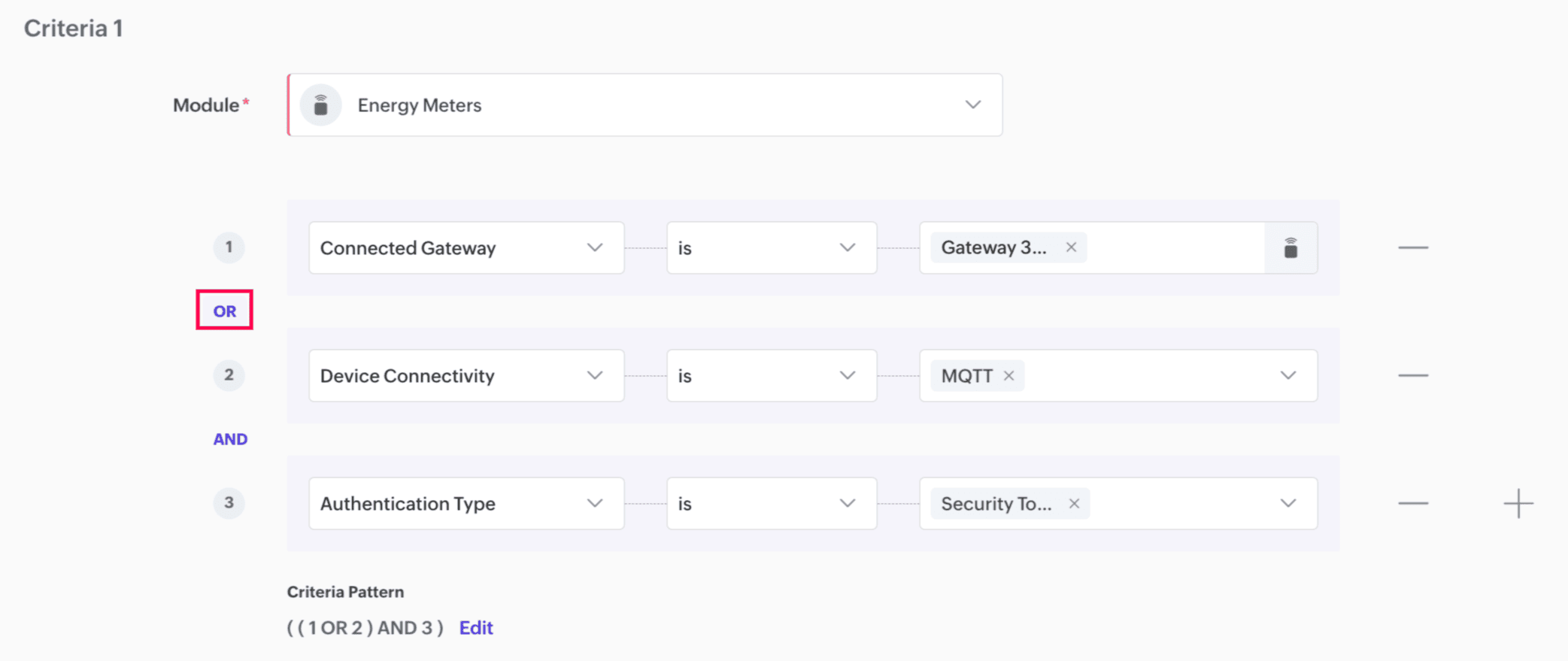Click inside the Gateway value input field
The height and width of the screenshot is (661, 1568).
click(1173, 247)
